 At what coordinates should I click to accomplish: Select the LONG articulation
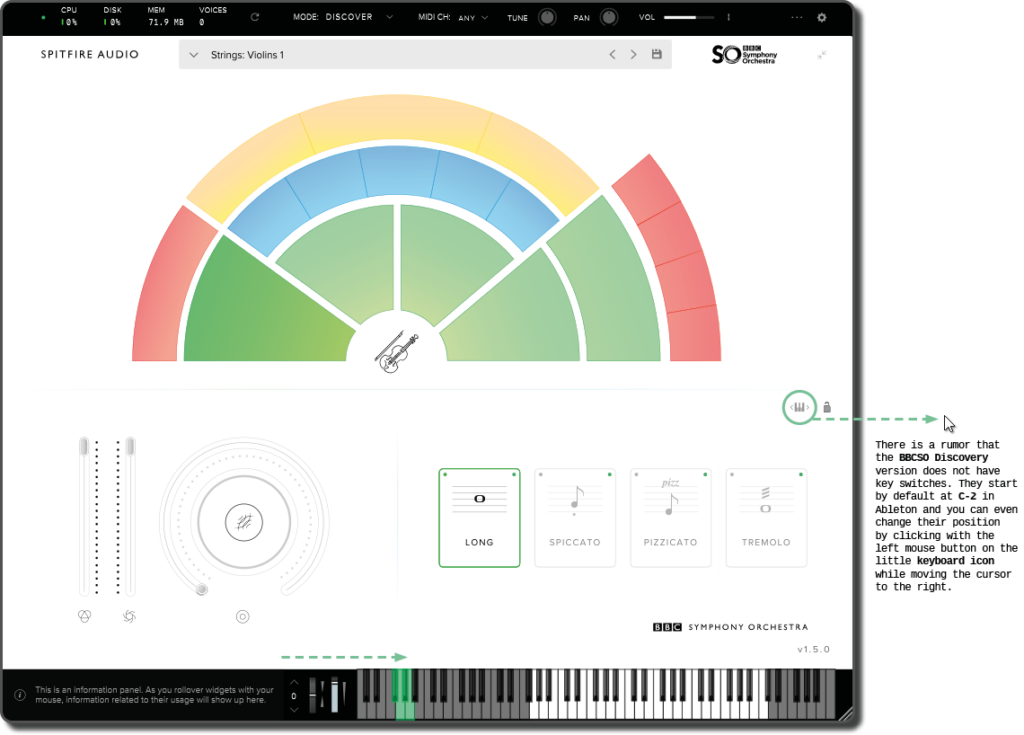tap(479, 517)
